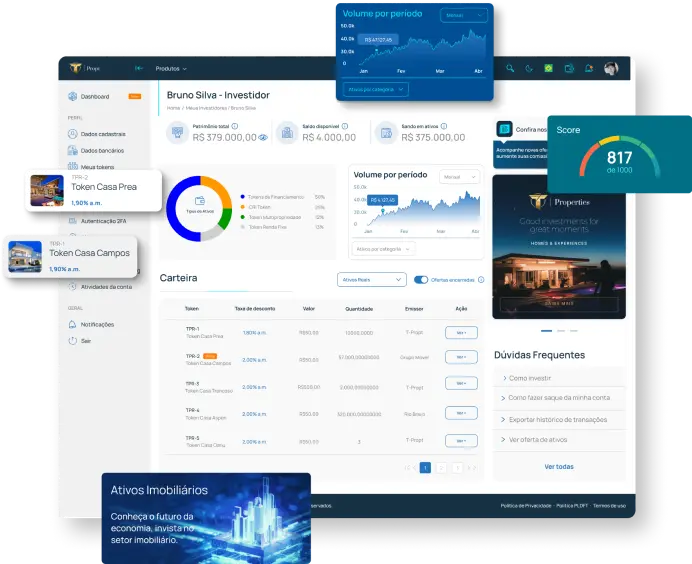
Task: Select page 1 in Carteira pagination
Action: 425,467
